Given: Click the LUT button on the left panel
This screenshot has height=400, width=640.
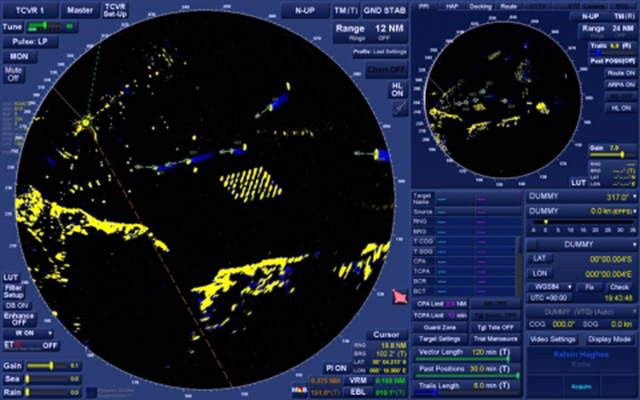Looking at the screenshot, I should tap(11, 277).
